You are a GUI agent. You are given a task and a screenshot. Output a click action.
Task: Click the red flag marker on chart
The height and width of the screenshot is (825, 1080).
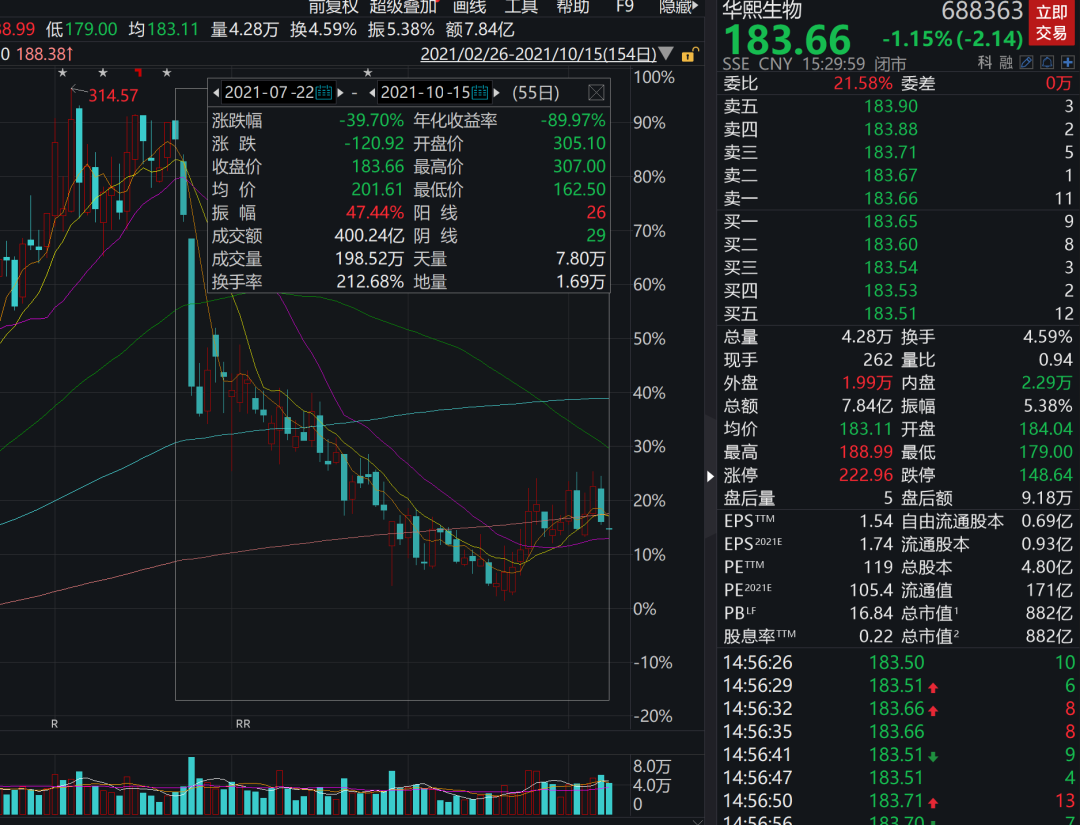[x=138, y=72]
